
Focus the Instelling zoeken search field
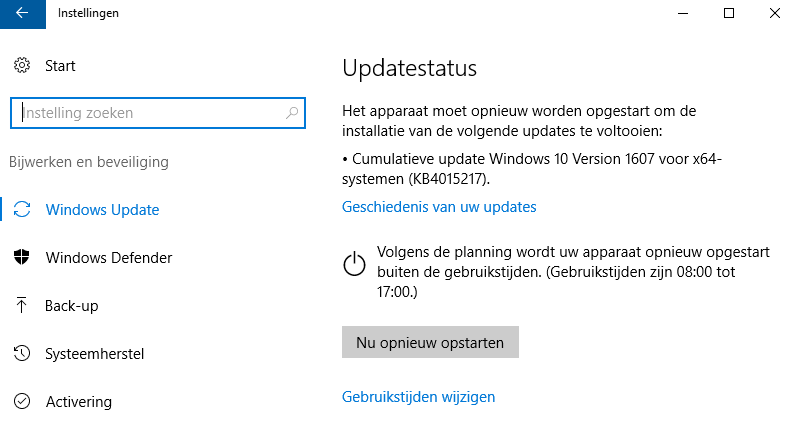click(150, 113)
